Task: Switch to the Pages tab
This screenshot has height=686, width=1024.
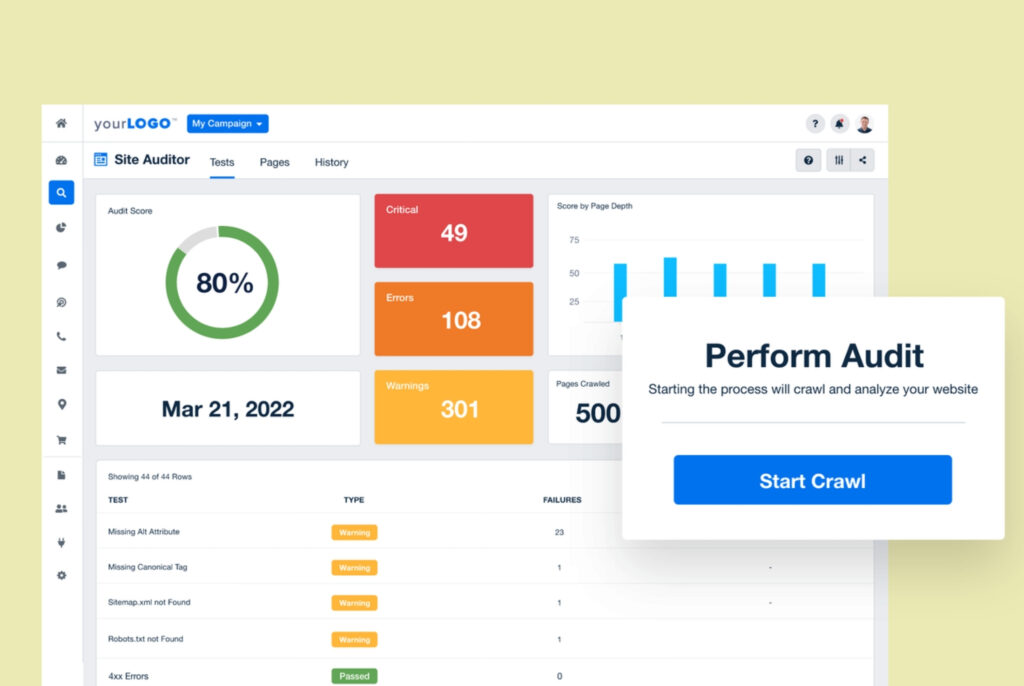Action: [274, 162]
